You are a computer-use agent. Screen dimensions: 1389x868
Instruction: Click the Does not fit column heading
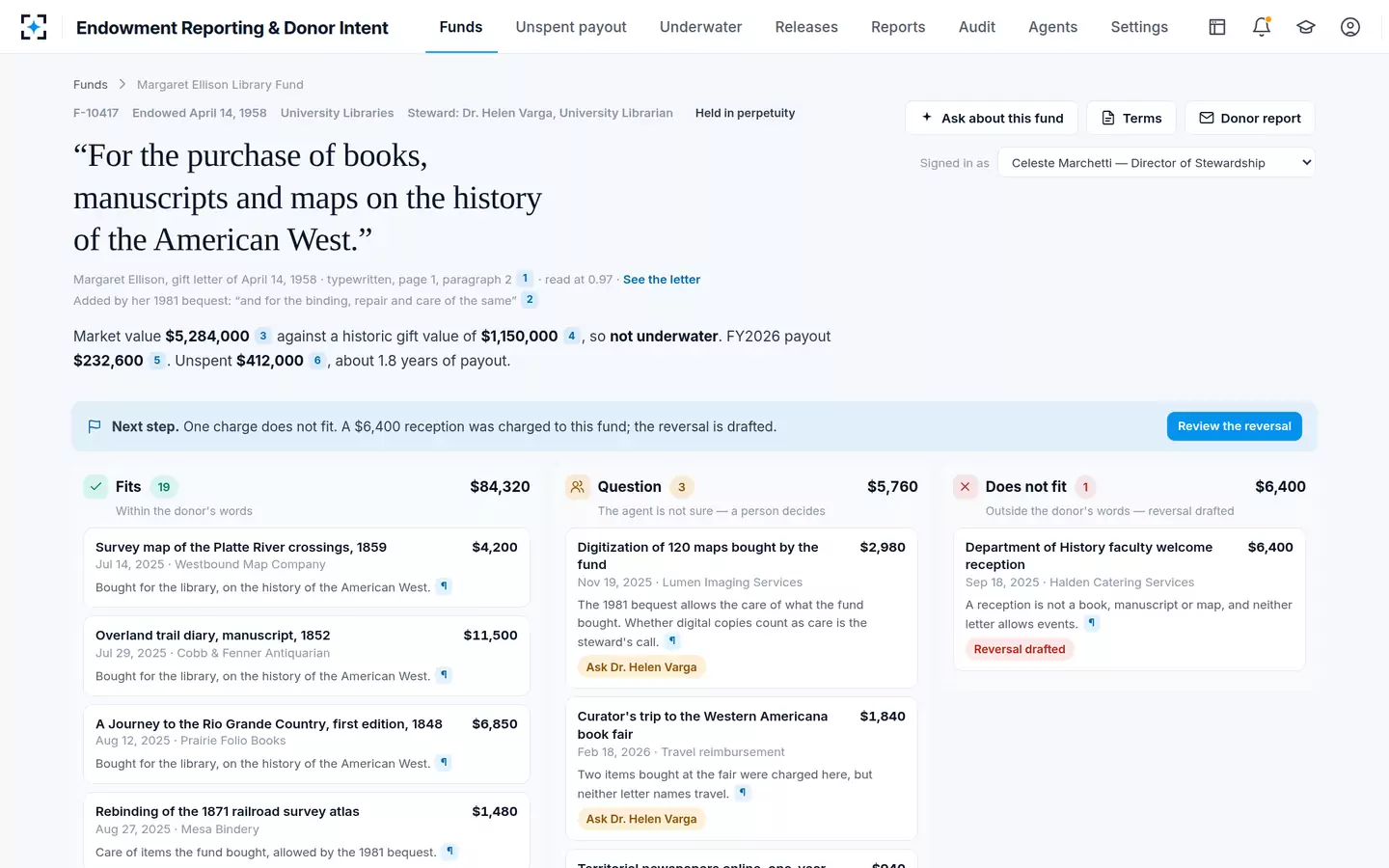(x=1026, y=487)
